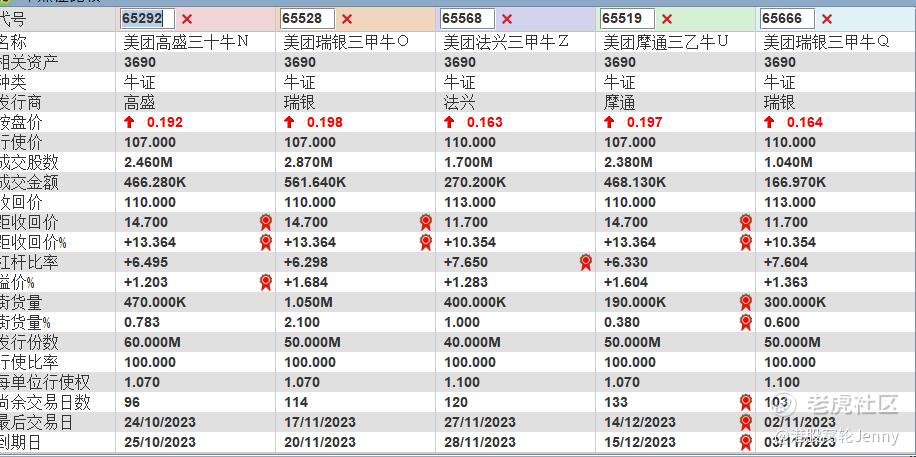The image size is (916, 457).
Task: Click the award badge next to 65519's 14.700
Action: click(x=746, y=222)
